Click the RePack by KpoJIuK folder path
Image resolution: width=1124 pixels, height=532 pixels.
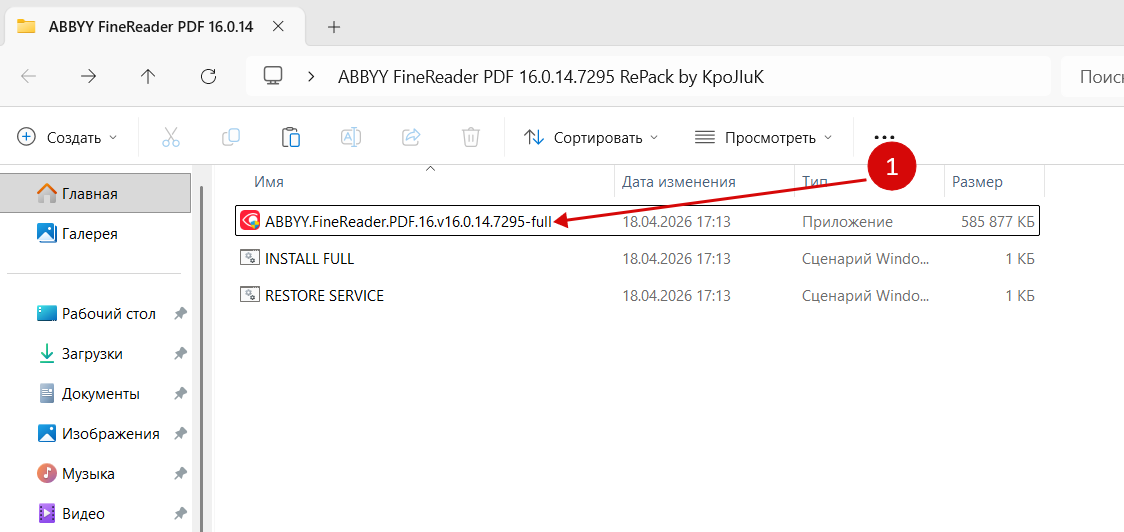click(x=551, y=77)
